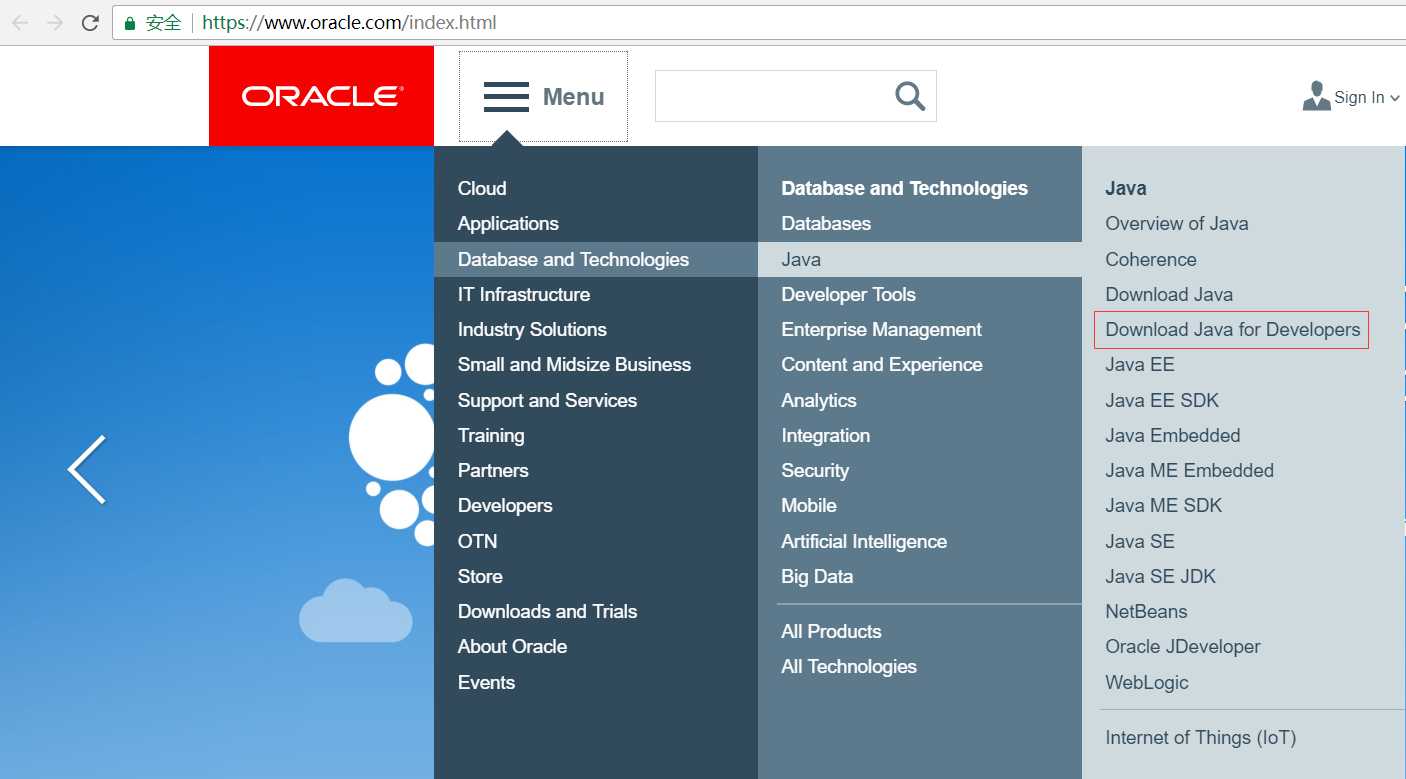Open the Developers menu item

click(505, 505)
